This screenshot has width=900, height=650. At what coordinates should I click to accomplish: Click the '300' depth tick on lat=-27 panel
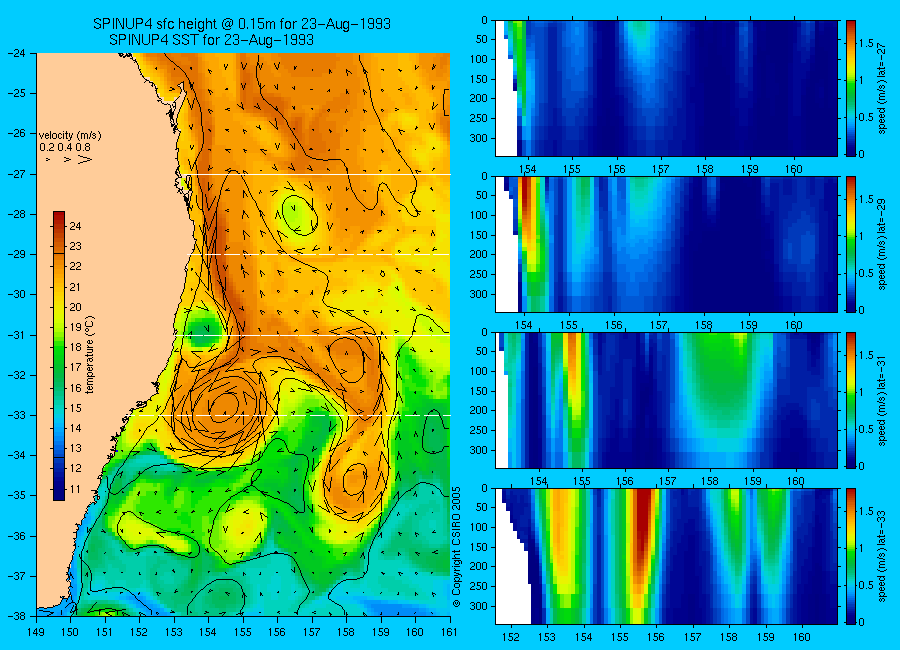pyautogui.click(x=479, y=138)
